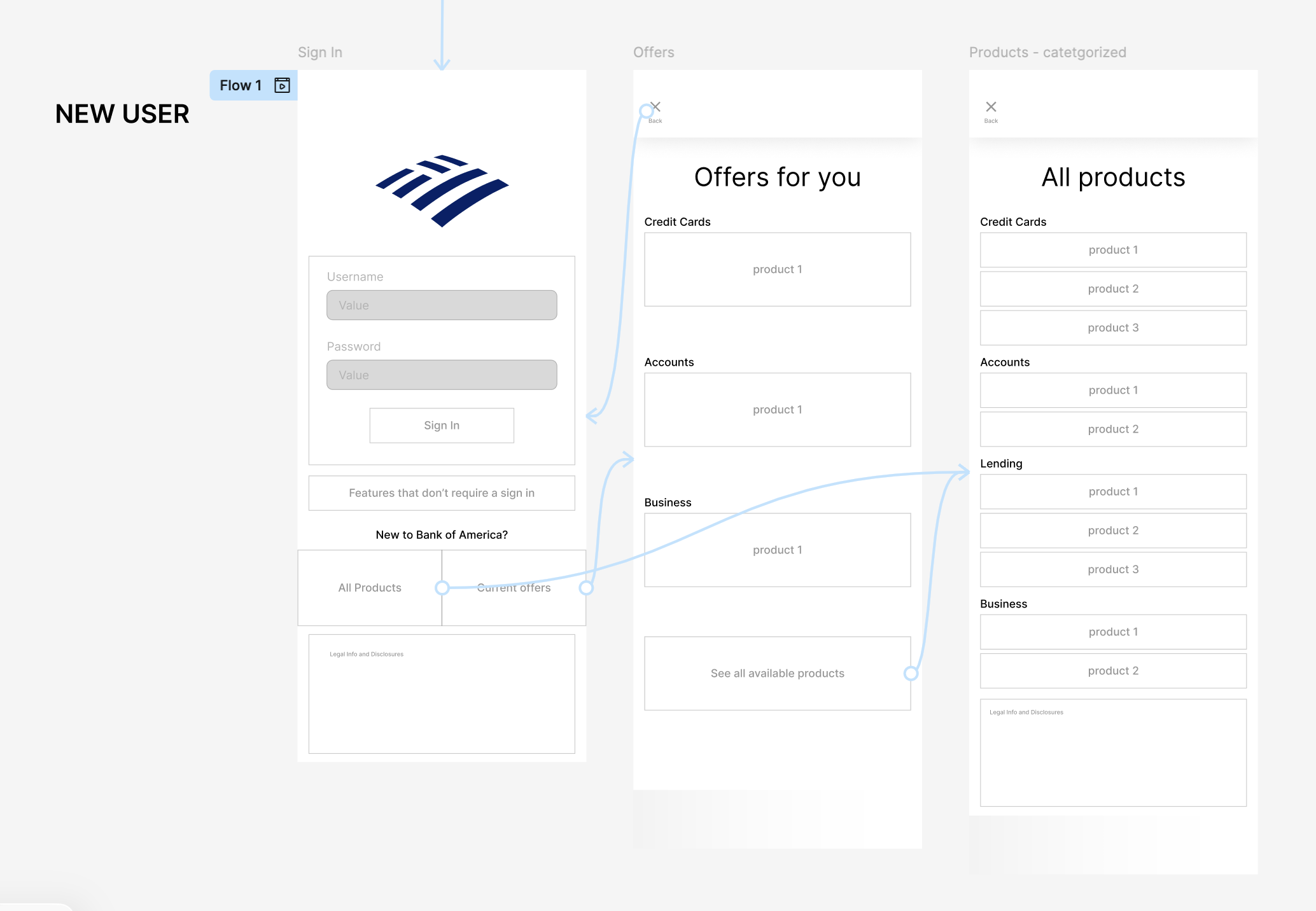This screenshot has height=911, width=1316.
Task: Select the Sign In frame title
Action: click(320, 52)
